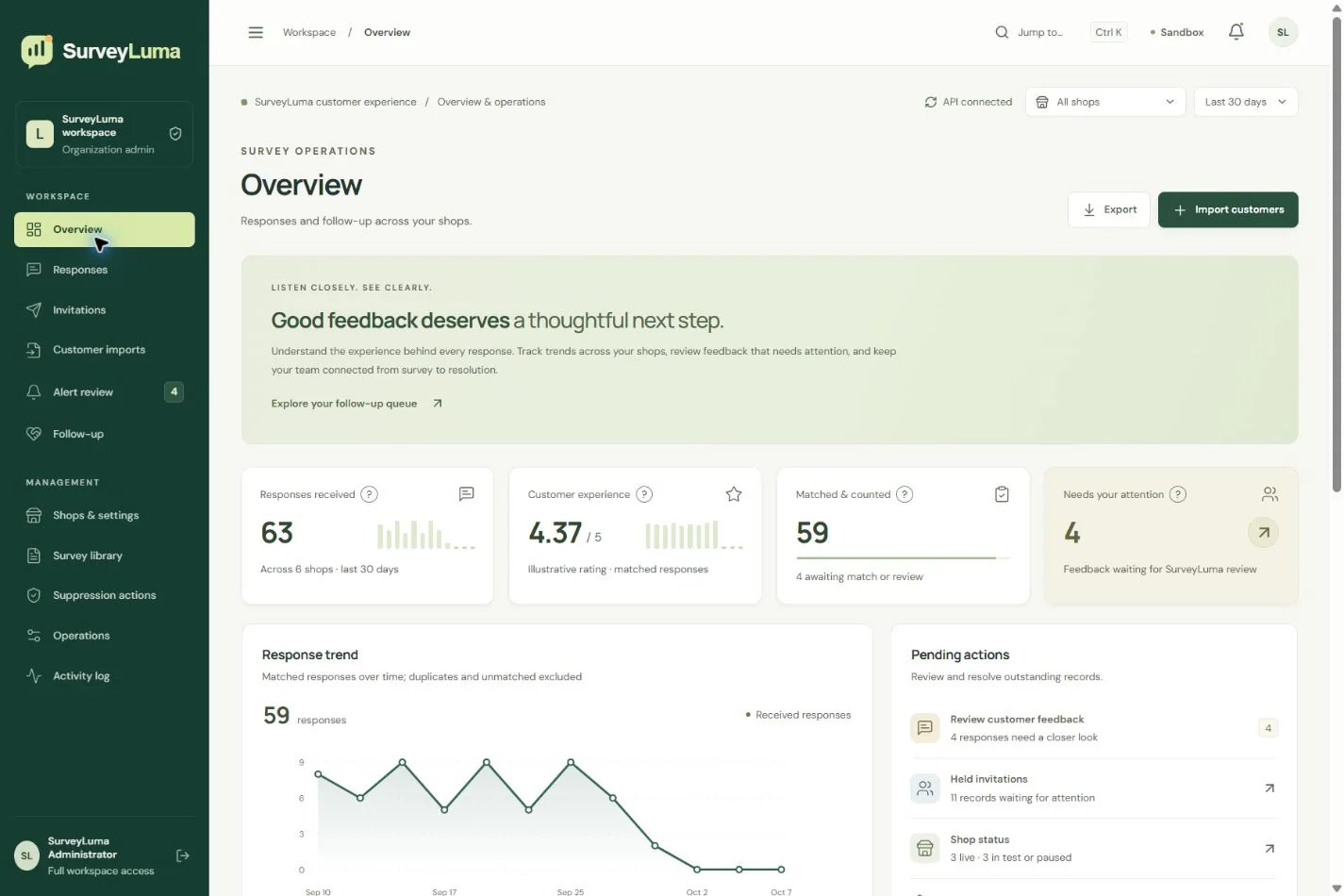Click the Shop status arrow icon
The height and width of the screenshot is (896, 1344).
[1269, 849]
